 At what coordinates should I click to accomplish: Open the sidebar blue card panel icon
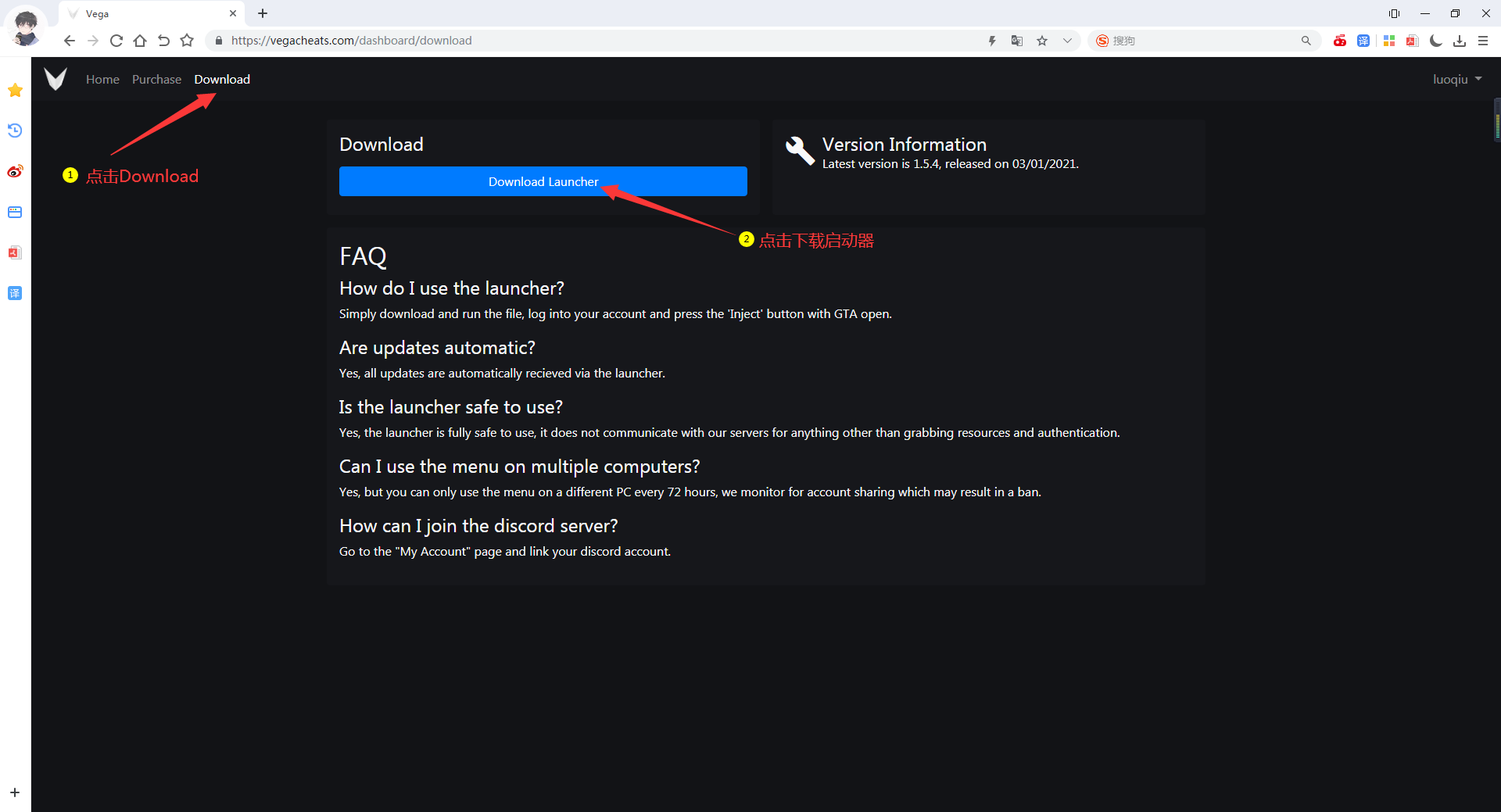pyautogui.click(x=15, y=212)
